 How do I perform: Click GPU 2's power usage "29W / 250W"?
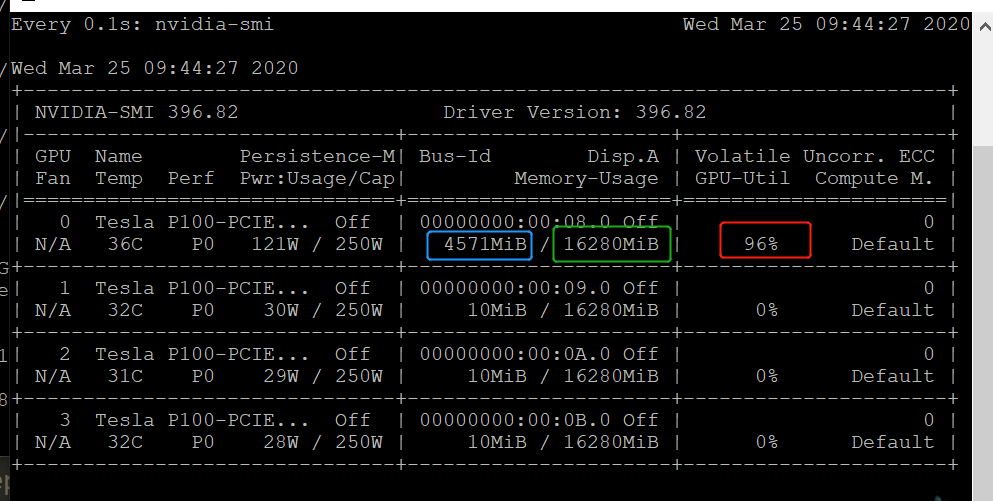pos(323,376)
